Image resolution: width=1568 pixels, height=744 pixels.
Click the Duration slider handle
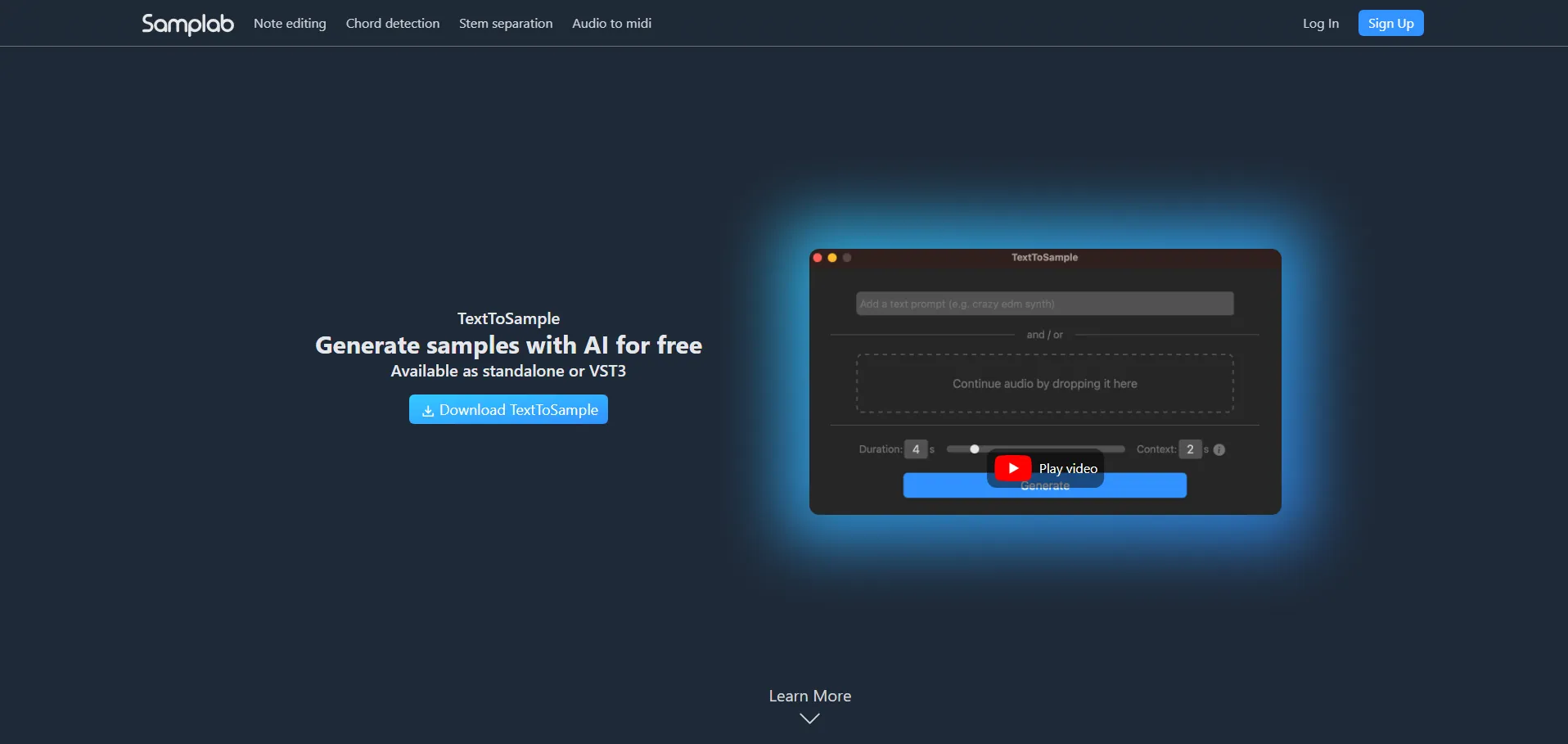coord(975,449)
